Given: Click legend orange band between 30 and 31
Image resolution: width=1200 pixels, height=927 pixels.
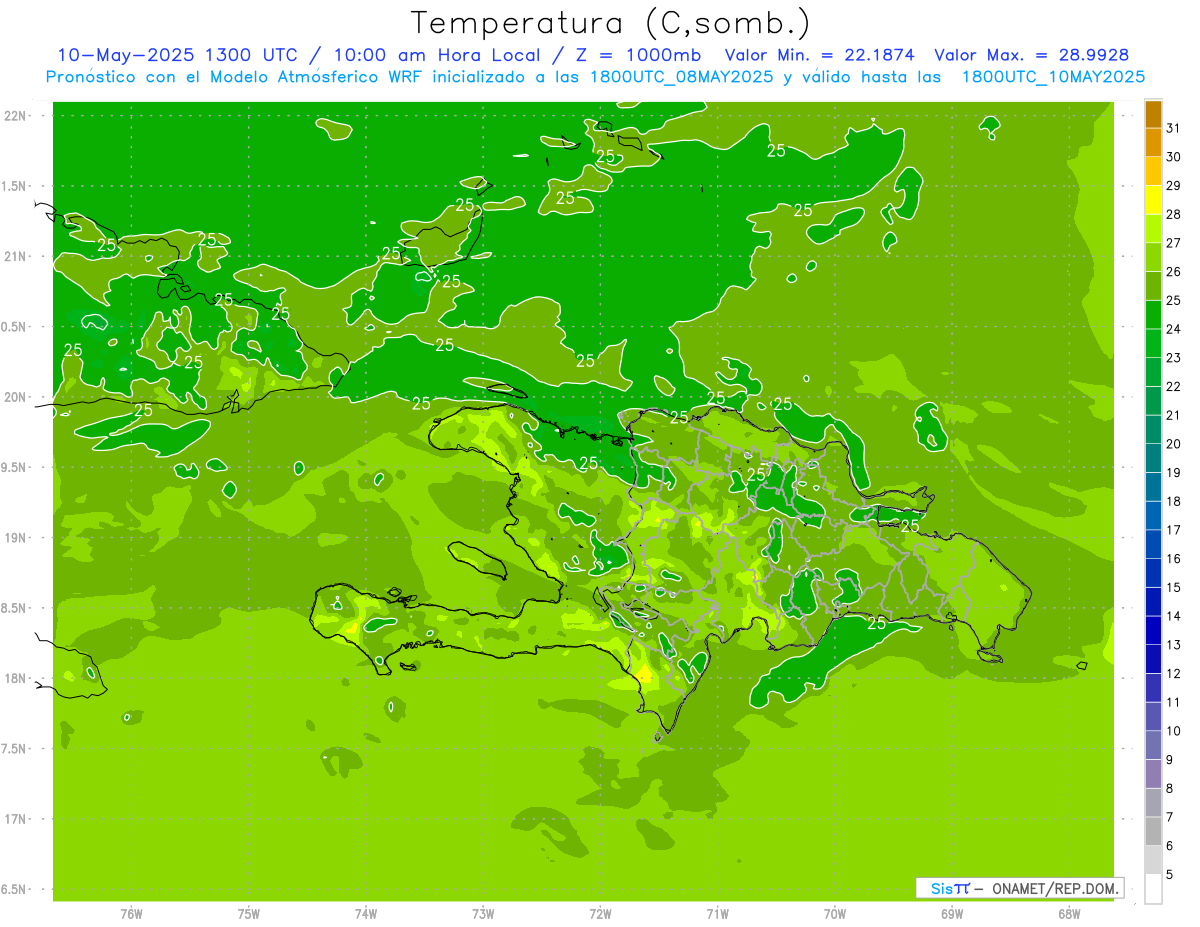Looking at the screenshot, I should (x=1153, y=143).
